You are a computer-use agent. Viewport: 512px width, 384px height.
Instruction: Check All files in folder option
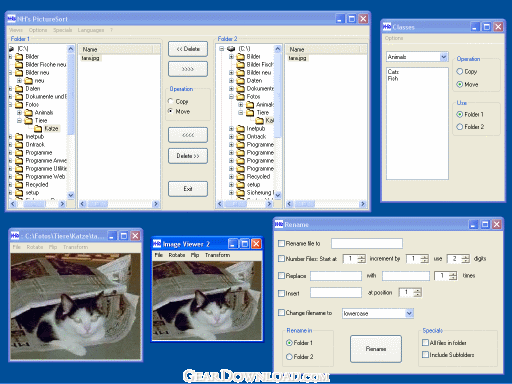[425, 343]
